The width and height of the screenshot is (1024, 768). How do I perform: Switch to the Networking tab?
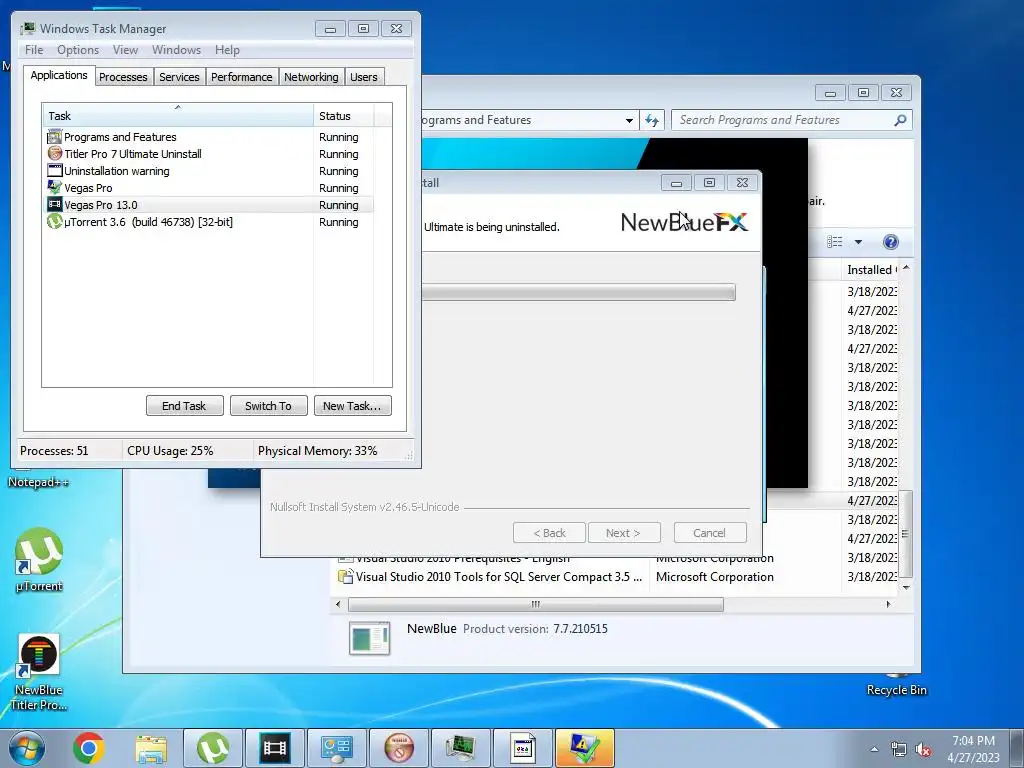coord(311,77)
